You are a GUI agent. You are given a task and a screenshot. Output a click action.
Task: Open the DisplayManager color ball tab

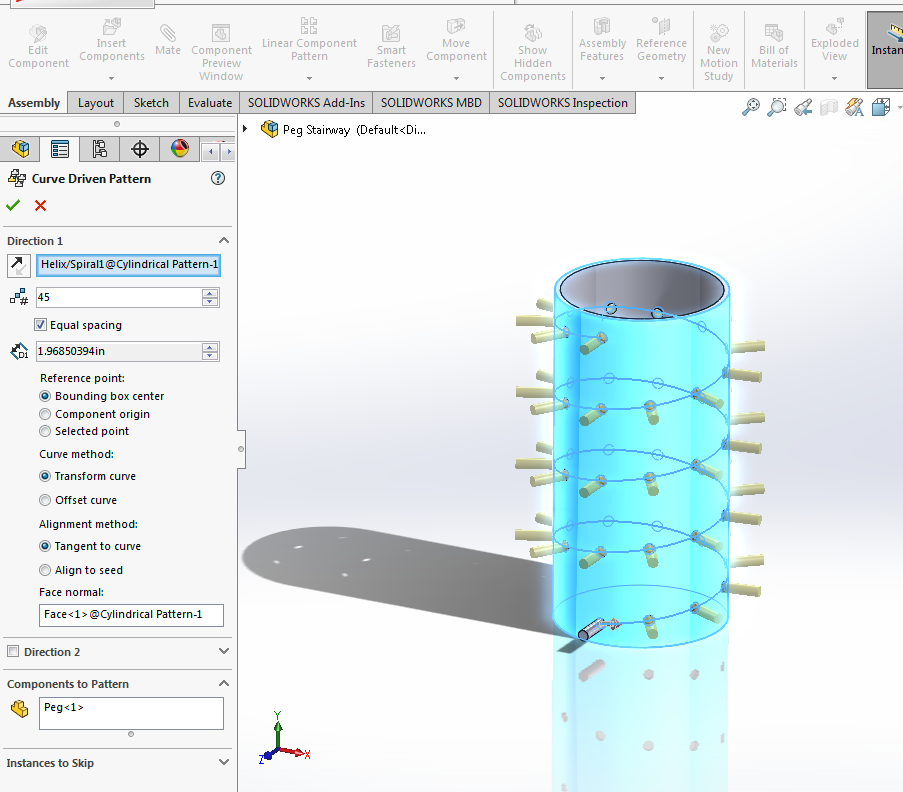tap(180, 149)
